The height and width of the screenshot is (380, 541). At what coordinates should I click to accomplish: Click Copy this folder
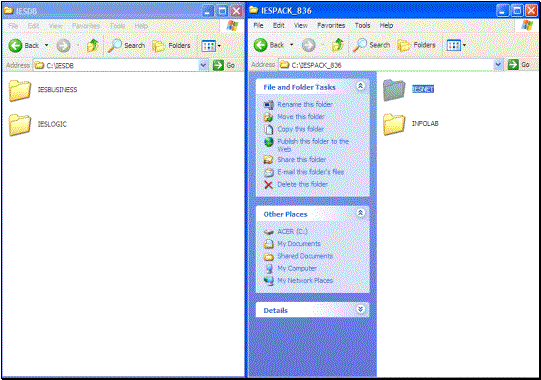[301, 129]
